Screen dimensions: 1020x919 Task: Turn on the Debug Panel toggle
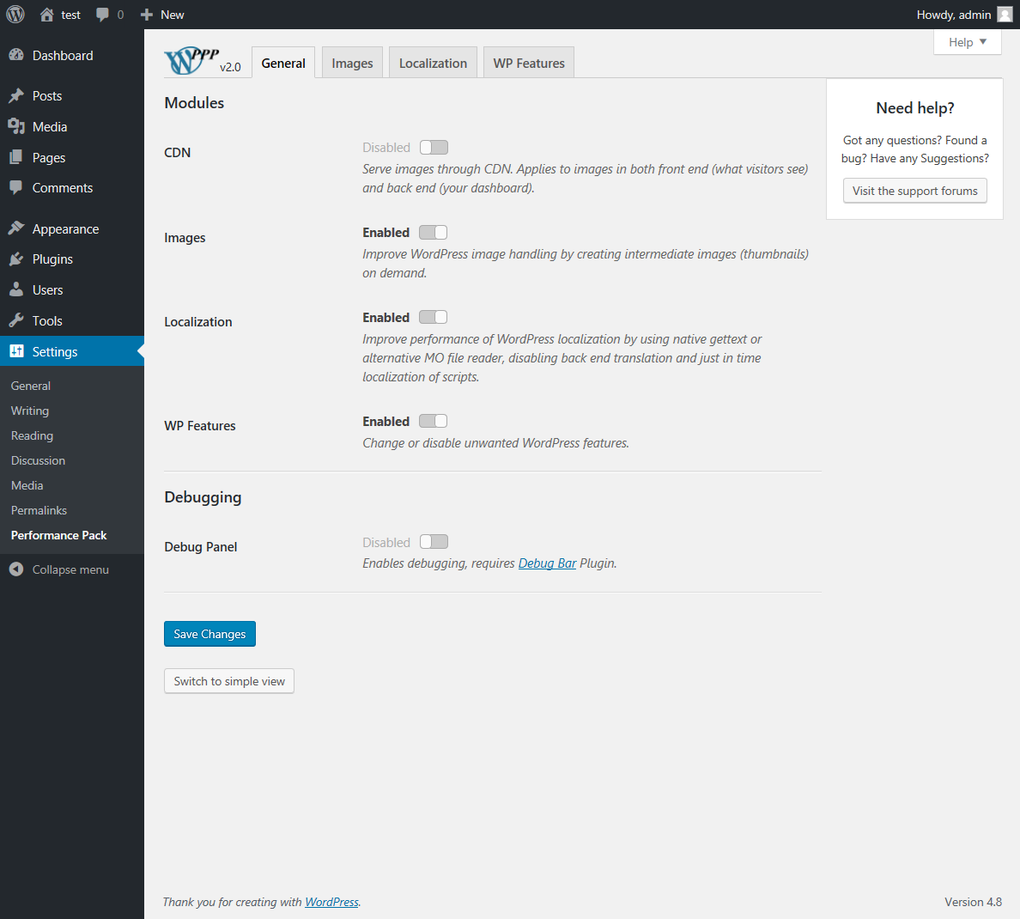[433, 542]
